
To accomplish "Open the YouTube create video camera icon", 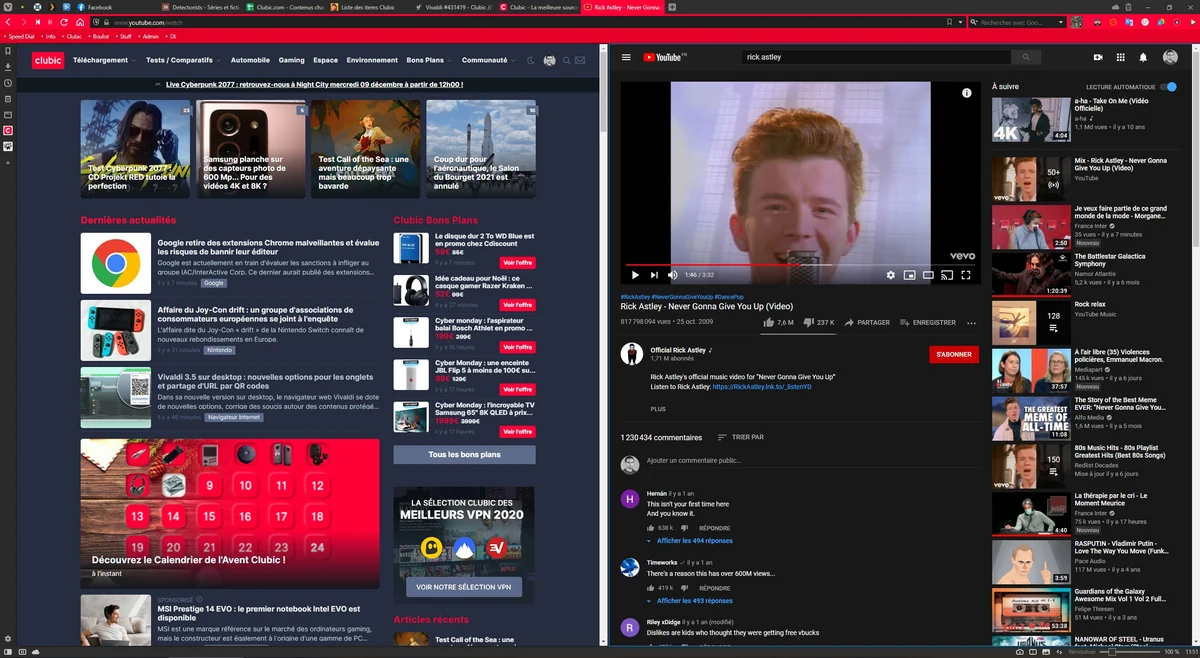I will tap(1097, 57).
